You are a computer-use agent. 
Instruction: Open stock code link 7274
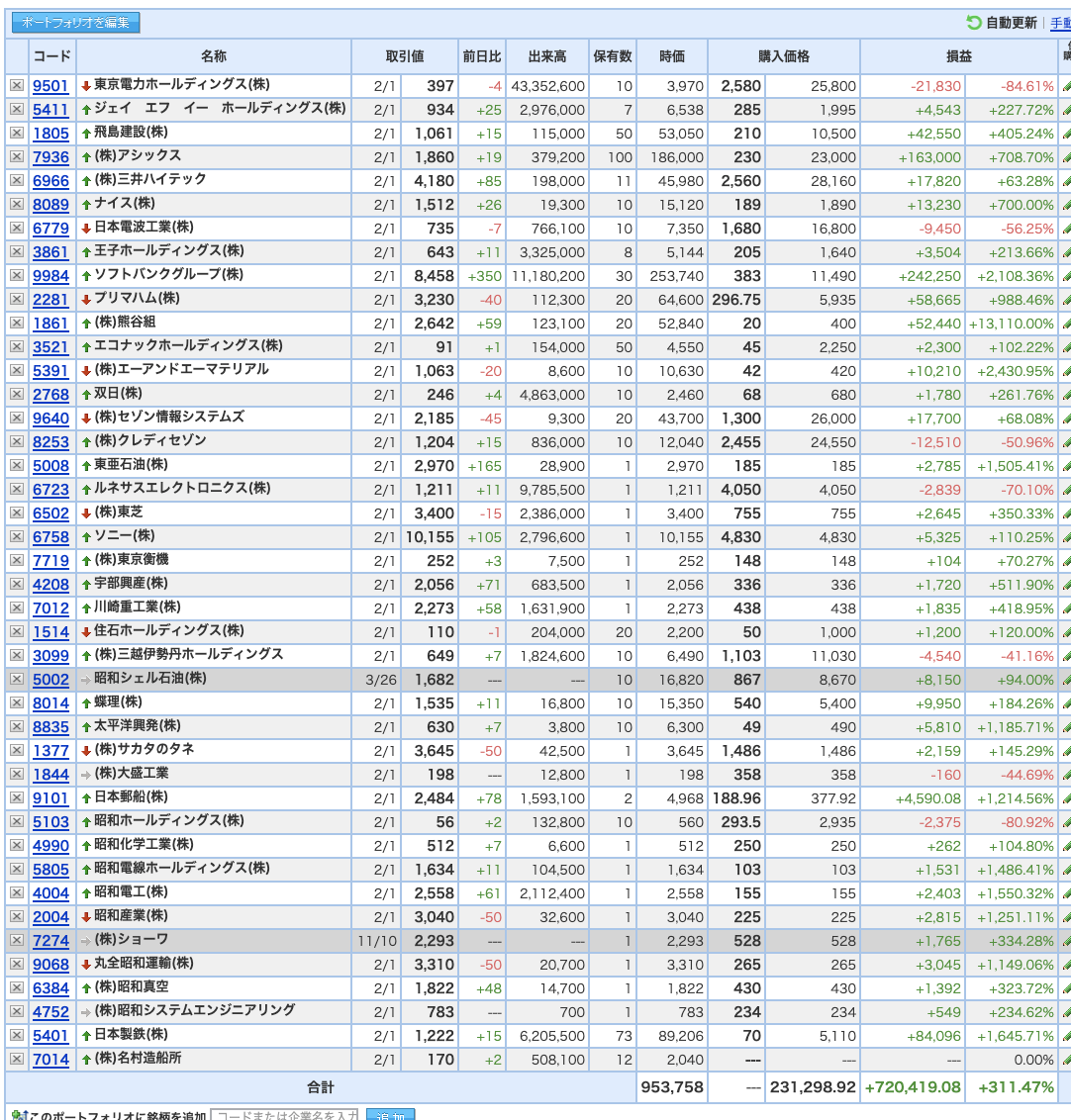(50, 941)
